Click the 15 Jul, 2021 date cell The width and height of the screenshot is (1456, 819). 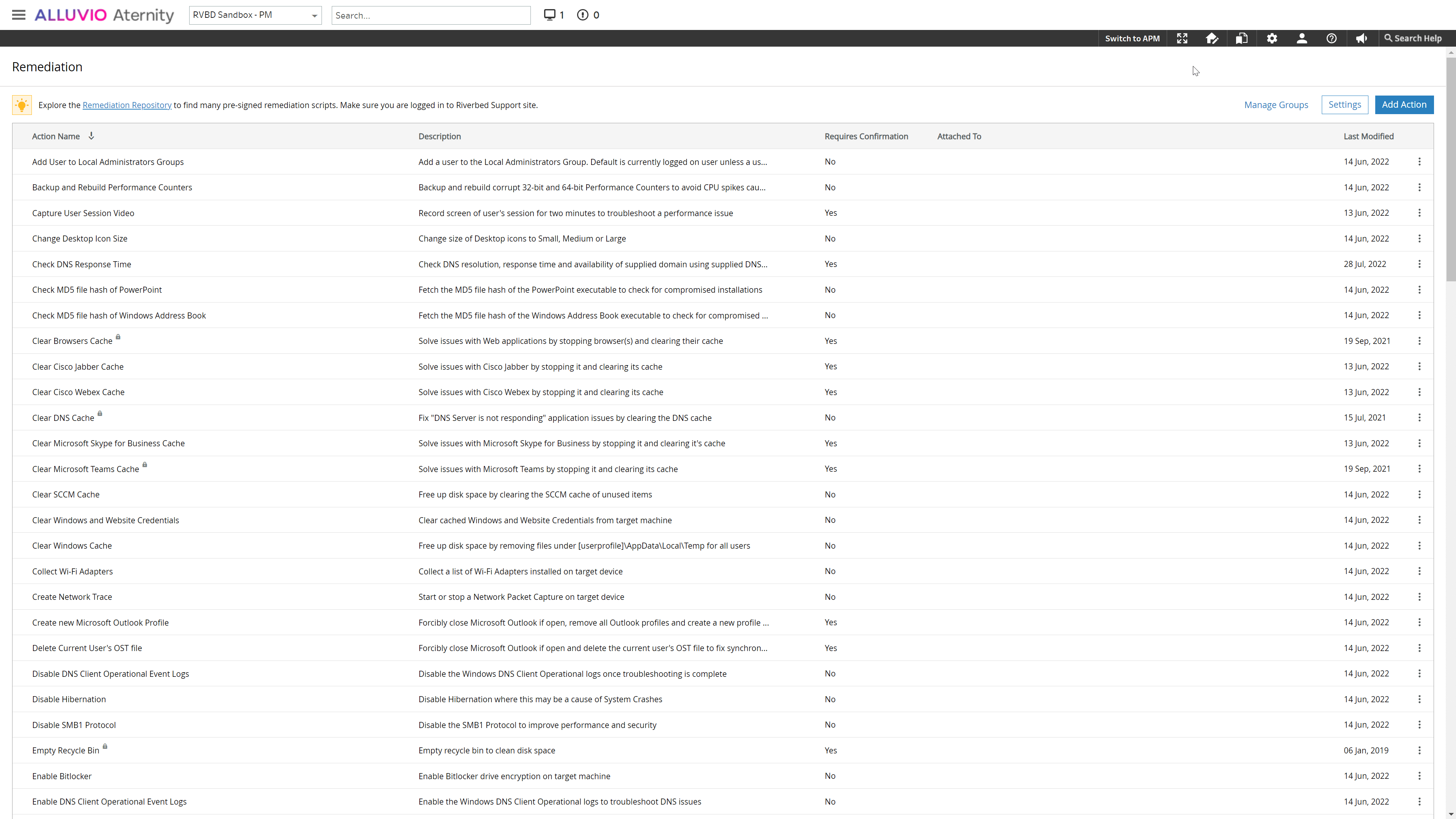click(x=1365, y=418)
